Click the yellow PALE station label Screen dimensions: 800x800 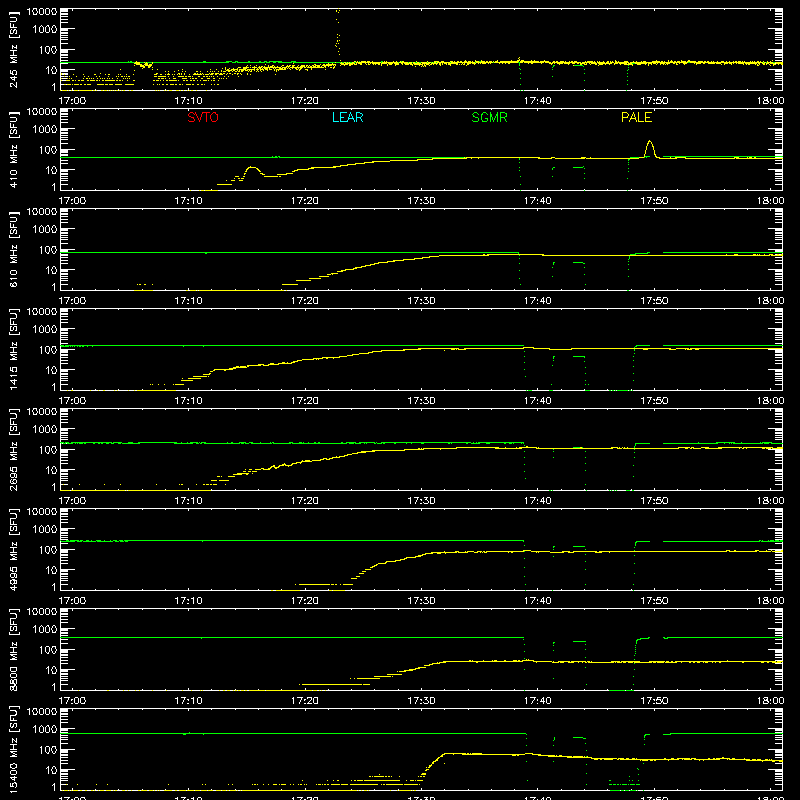coord(636,117)
